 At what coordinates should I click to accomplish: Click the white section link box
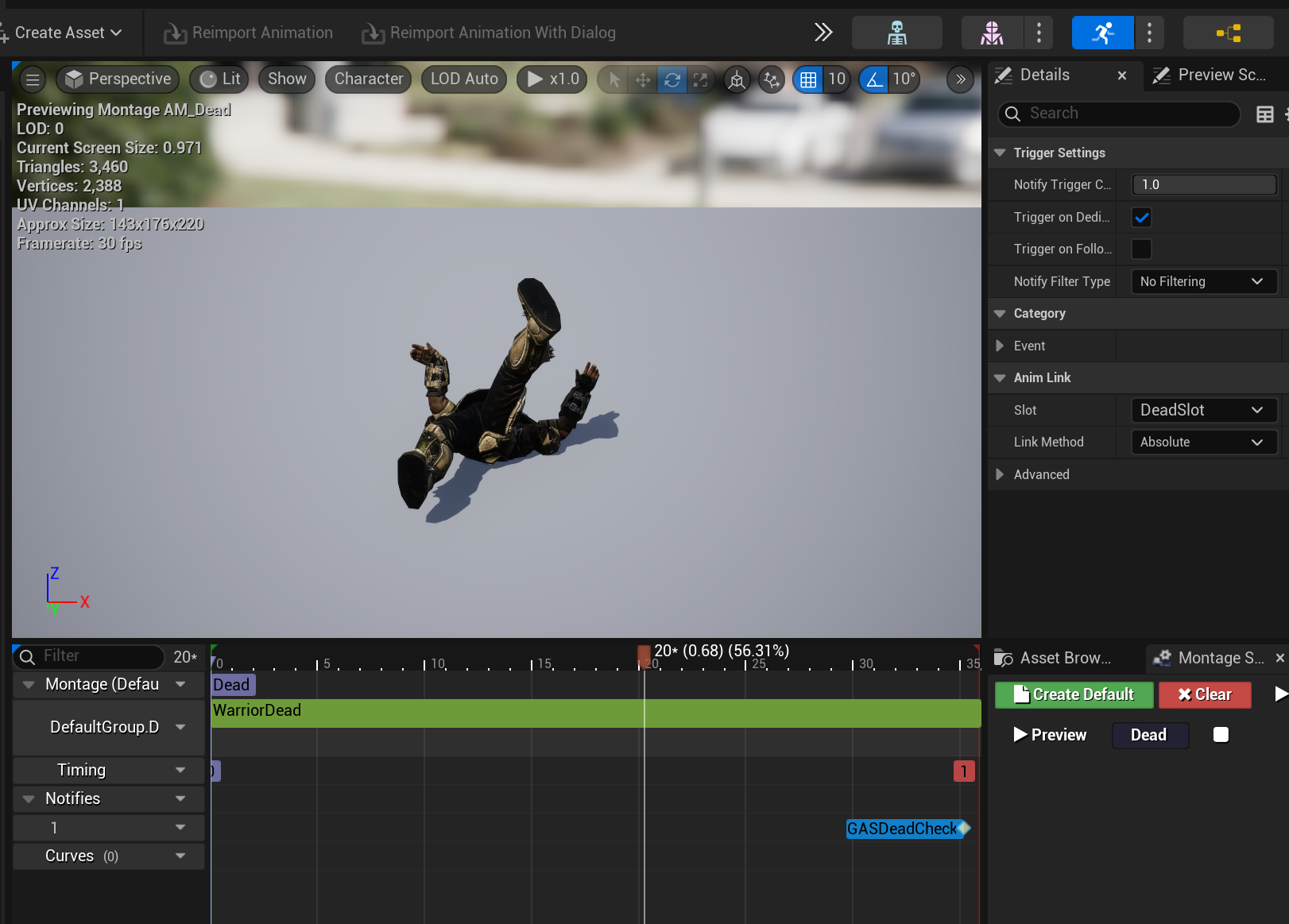click(x=1221, y=735)
